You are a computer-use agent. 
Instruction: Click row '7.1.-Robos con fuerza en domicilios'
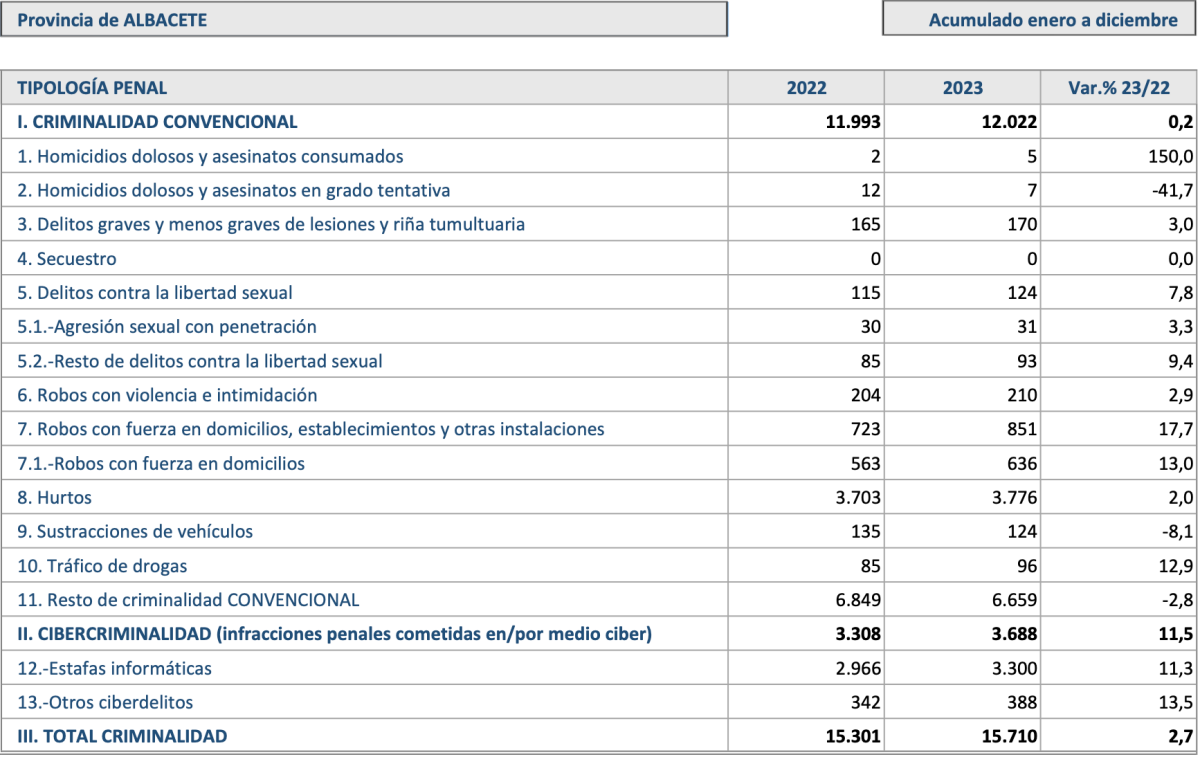[x=599, y=462]
